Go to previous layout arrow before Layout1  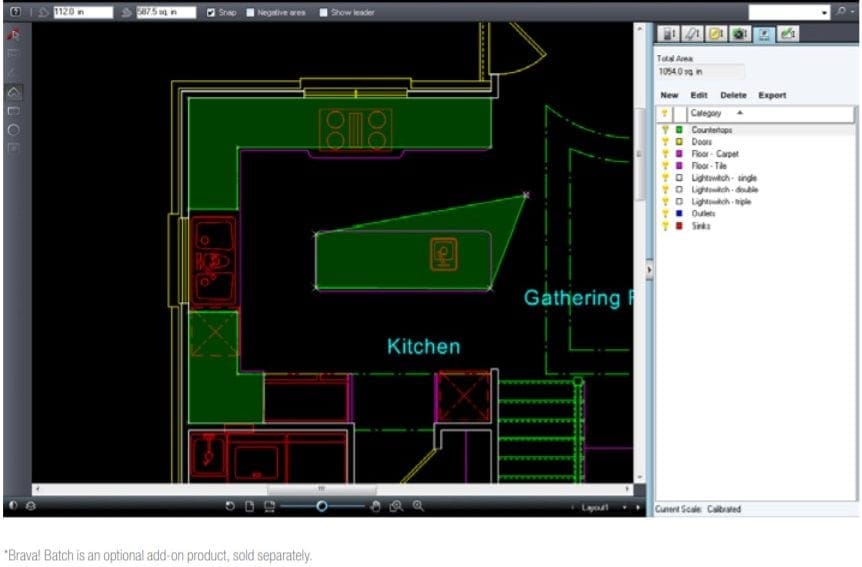(x=572, y=507)
